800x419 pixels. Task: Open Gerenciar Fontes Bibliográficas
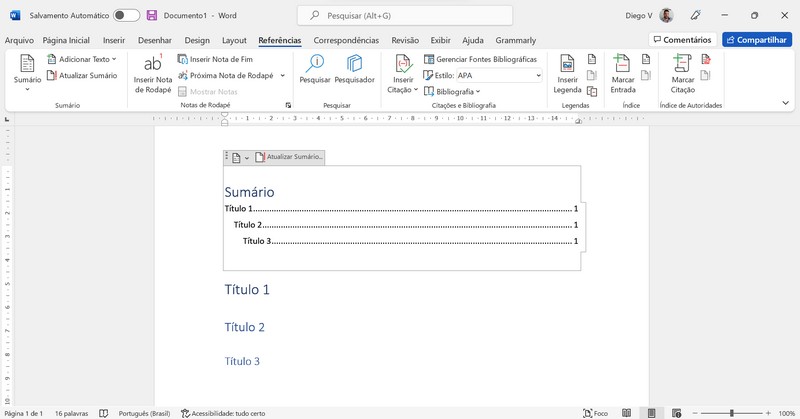pos(481,59)
